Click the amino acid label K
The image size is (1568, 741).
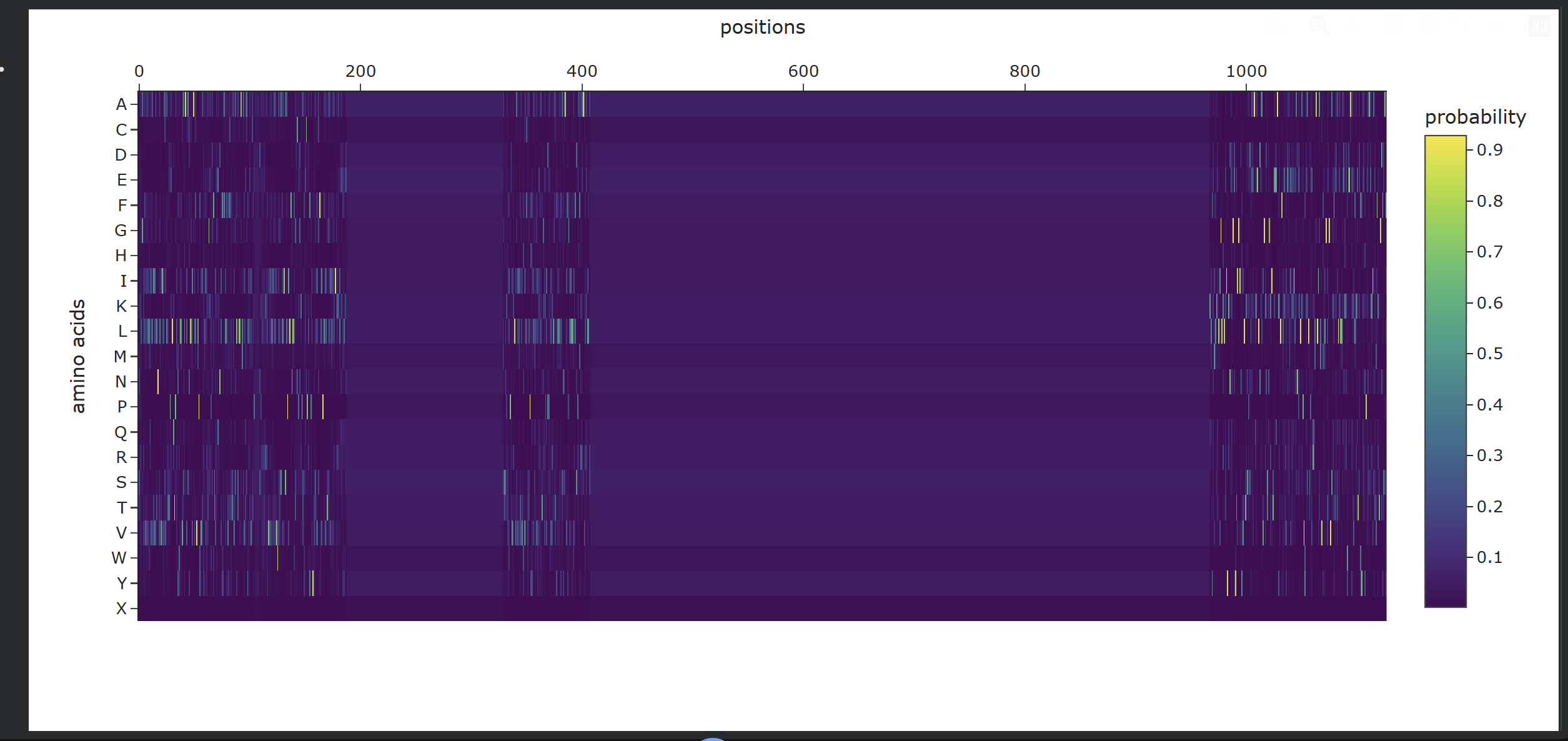121,306
